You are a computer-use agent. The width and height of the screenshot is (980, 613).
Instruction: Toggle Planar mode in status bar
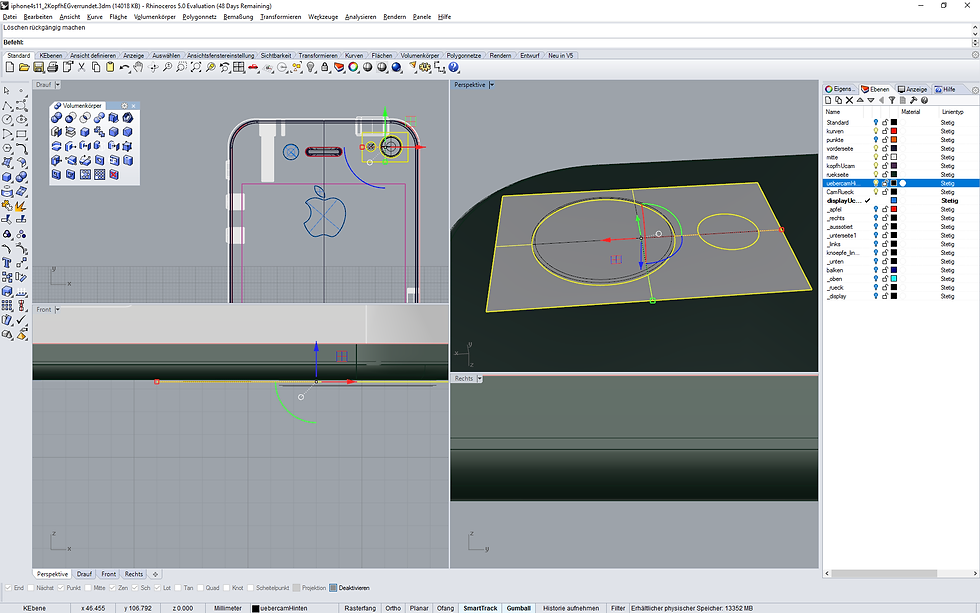click(419, 608)
